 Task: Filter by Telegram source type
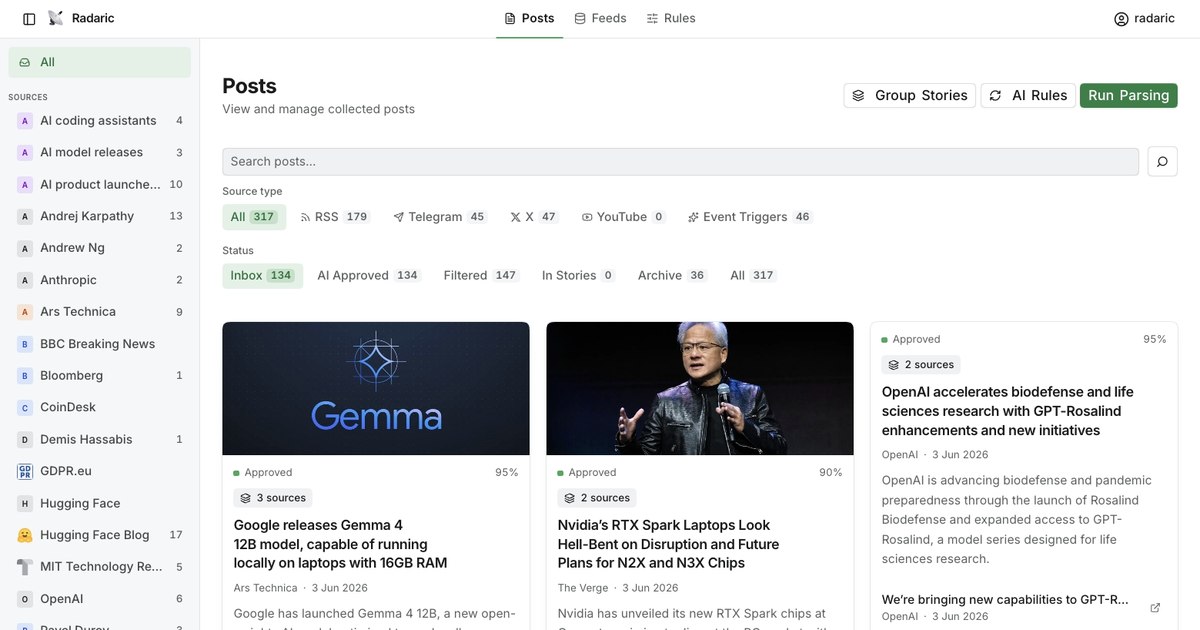439,217
